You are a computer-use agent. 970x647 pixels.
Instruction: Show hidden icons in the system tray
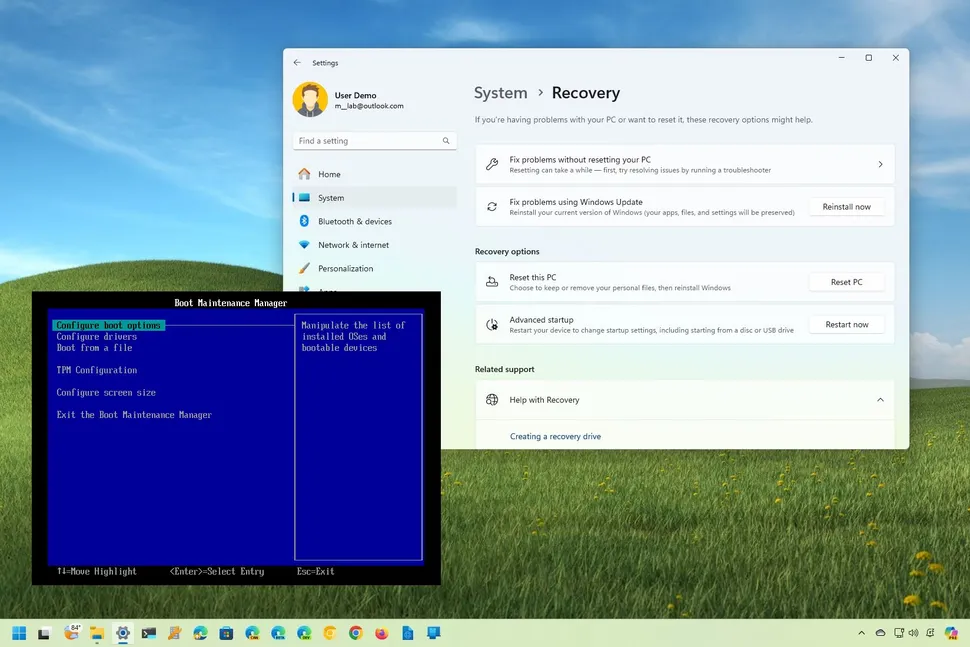[862, 633]
